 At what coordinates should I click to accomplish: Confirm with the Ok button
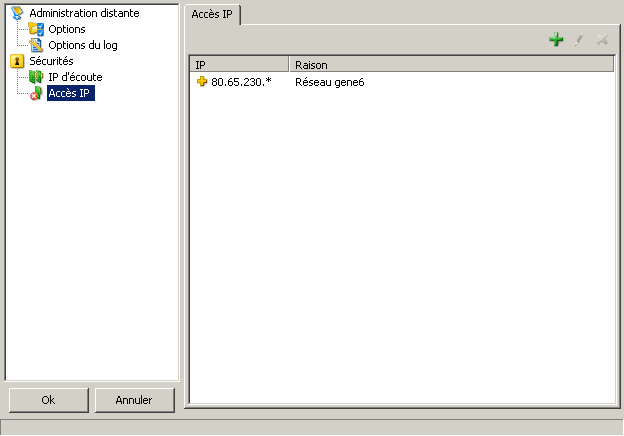pyautogui.click(x=49, y=400)
